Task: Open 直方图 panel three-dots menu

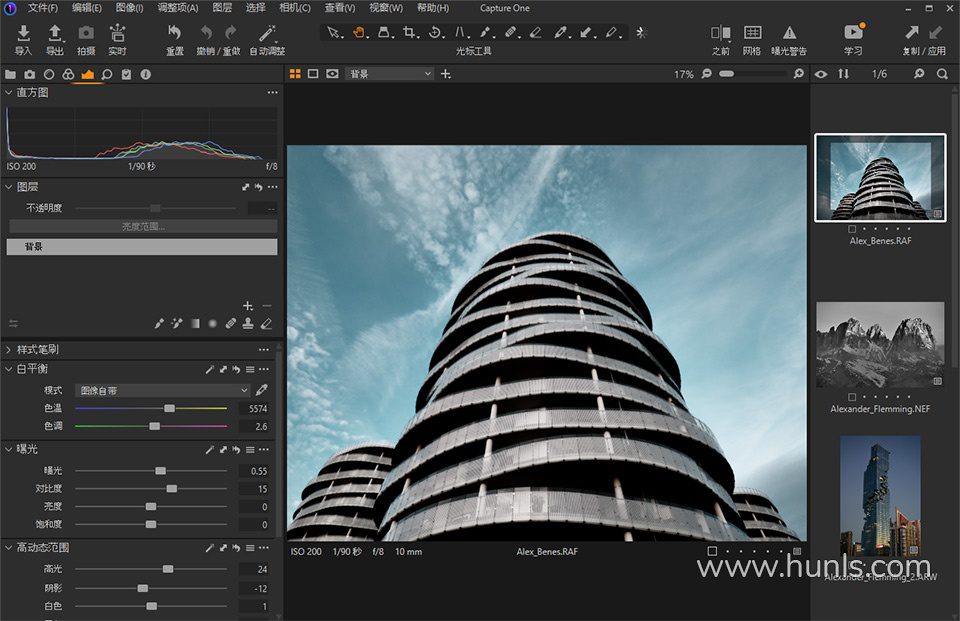Action: pos(272,92)
